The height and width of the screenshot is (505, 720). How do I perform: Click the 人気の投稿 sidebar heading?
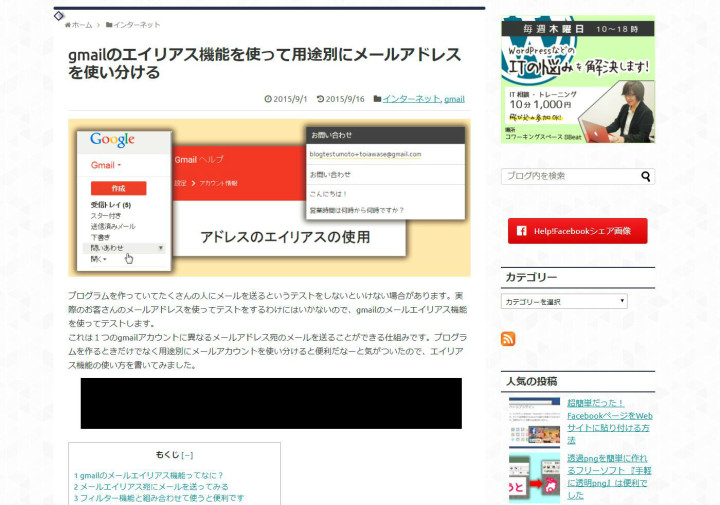[x=531, y=381]
